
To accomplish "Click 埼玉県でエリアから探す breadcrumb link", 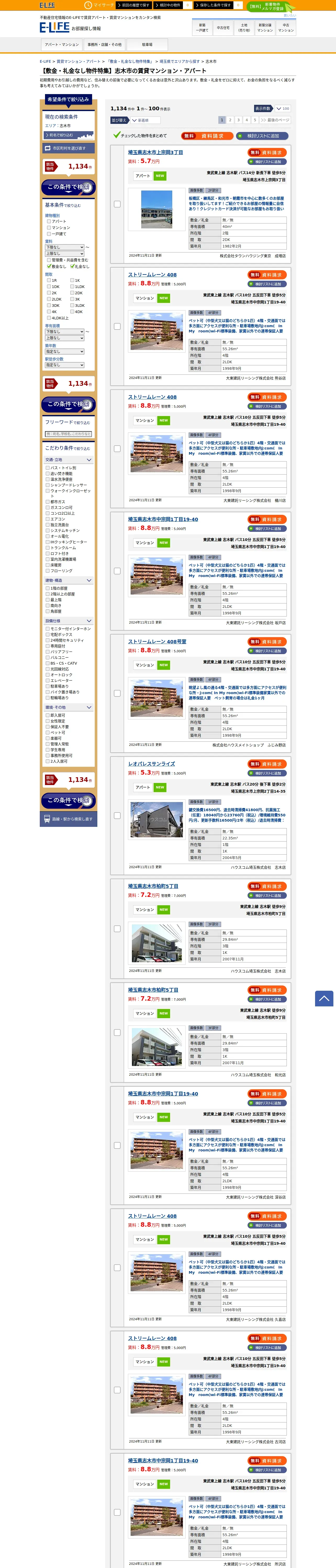I will [179, 61].
